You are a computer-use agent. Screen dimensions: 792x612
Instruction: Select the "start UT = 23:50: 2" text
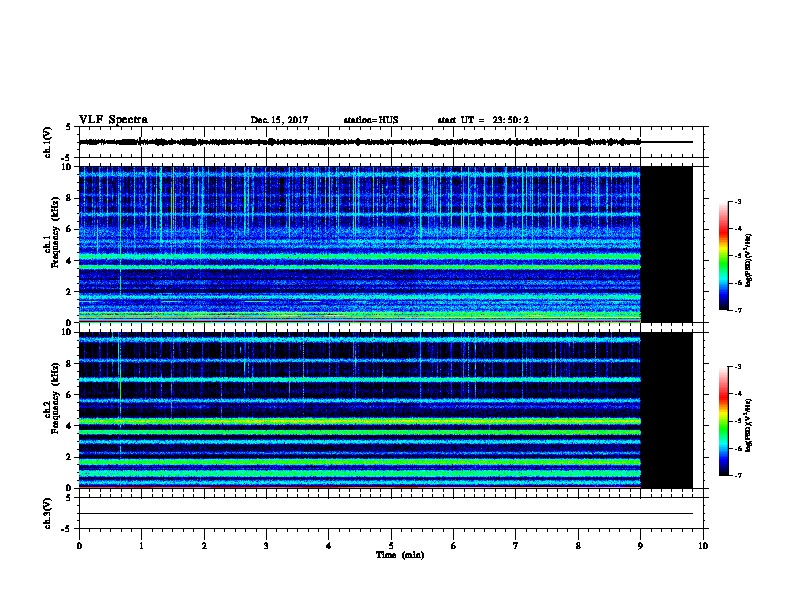[483, 120]
